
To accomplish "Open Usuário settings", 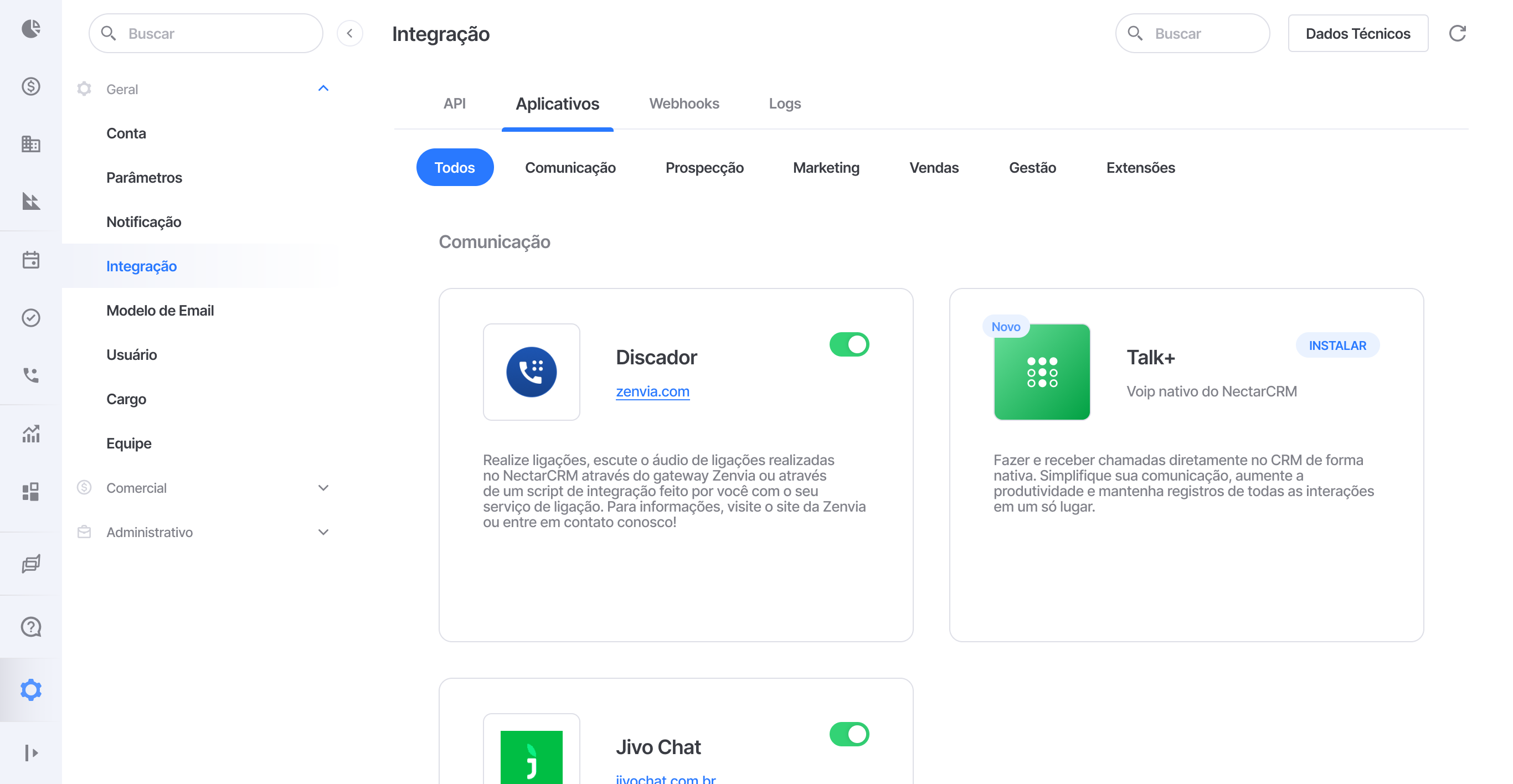I will (131, 355).
